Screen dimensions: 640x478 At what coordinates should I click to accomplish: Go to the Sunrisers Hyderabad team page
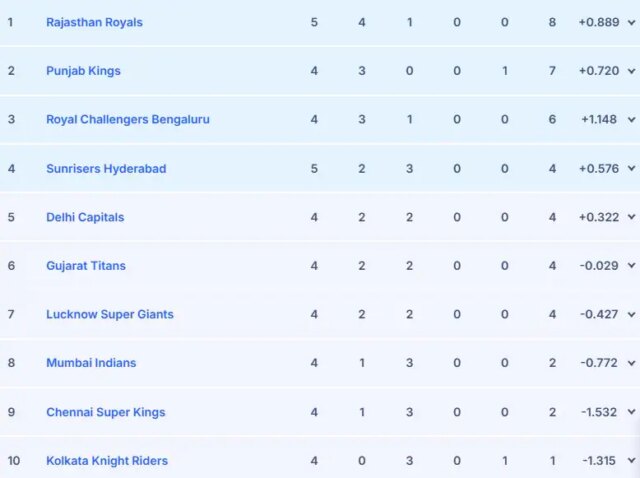[106, 169]
